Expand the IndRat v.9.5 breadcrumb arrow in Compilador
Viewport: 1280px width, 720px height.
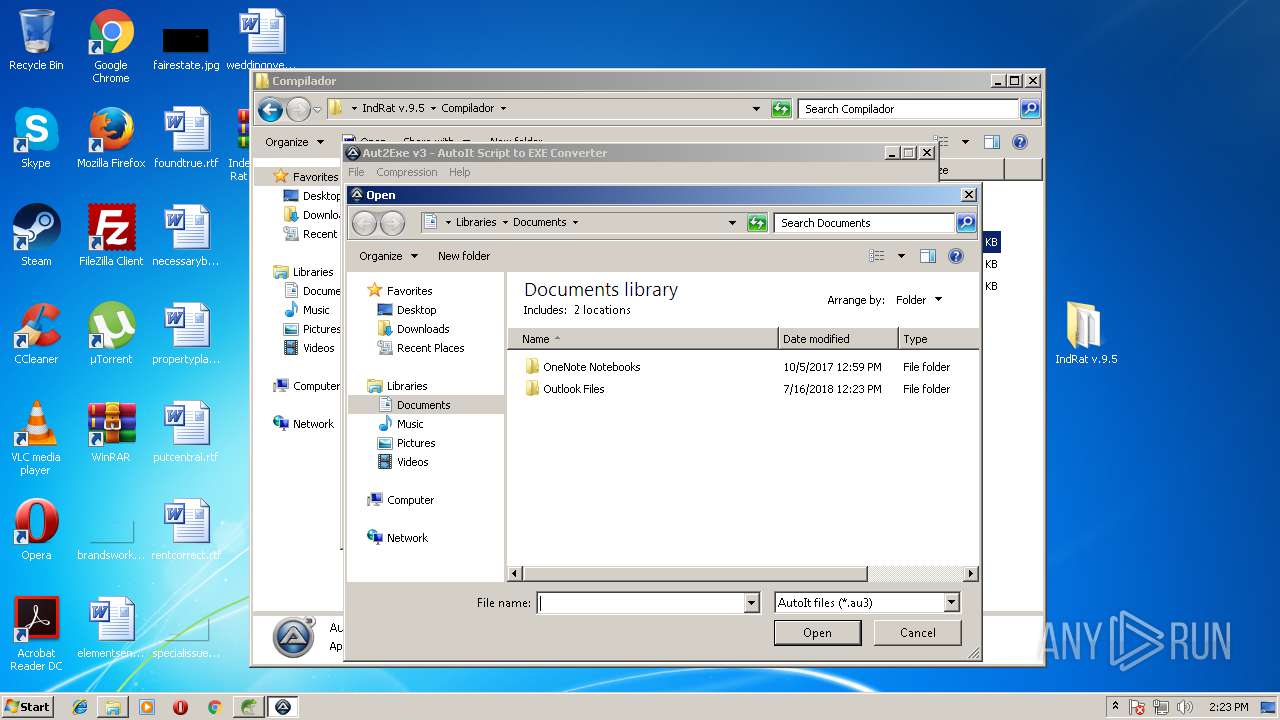tap(433, 108)
